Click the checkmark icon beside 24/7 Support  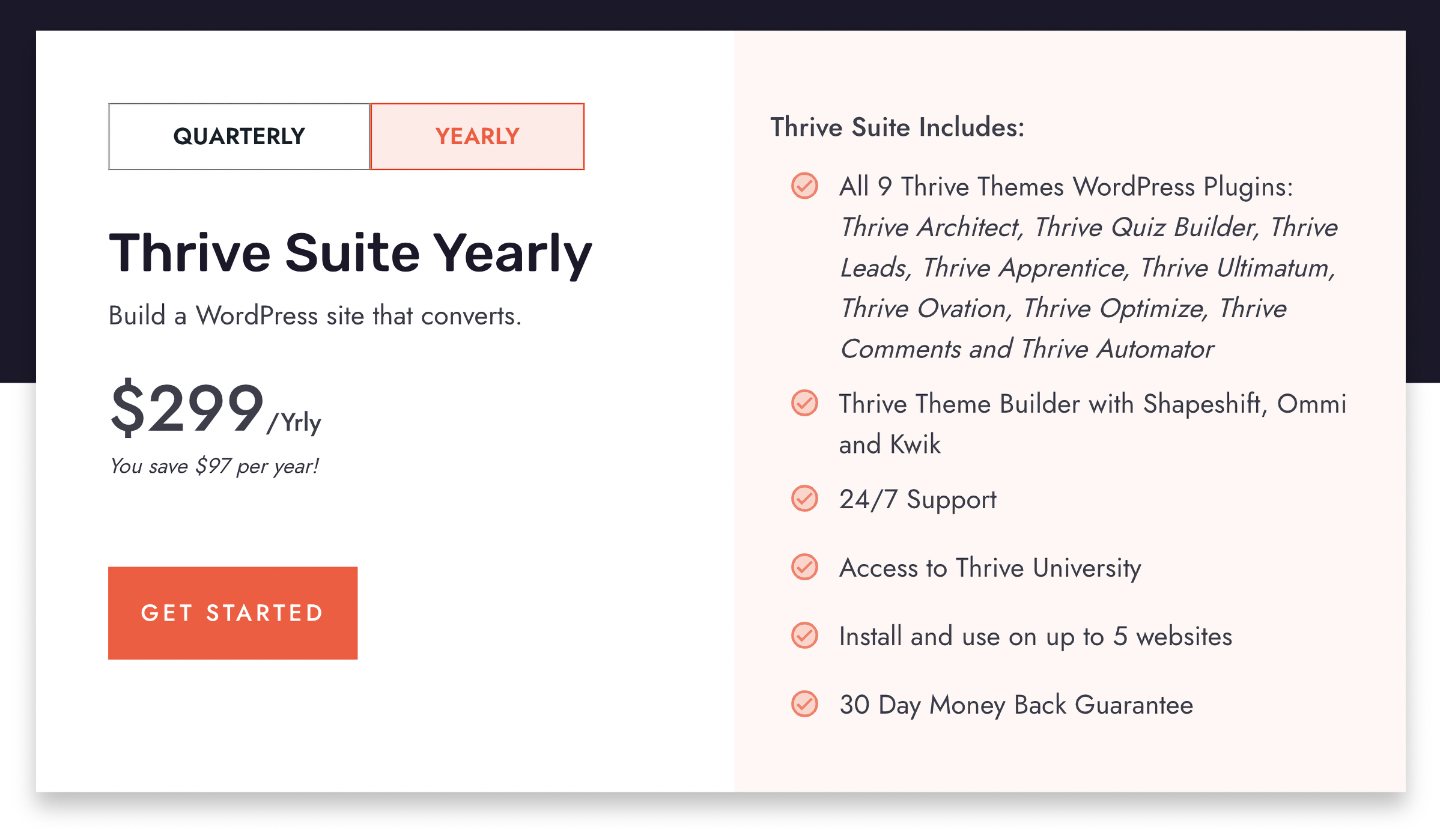click(805, 499)
